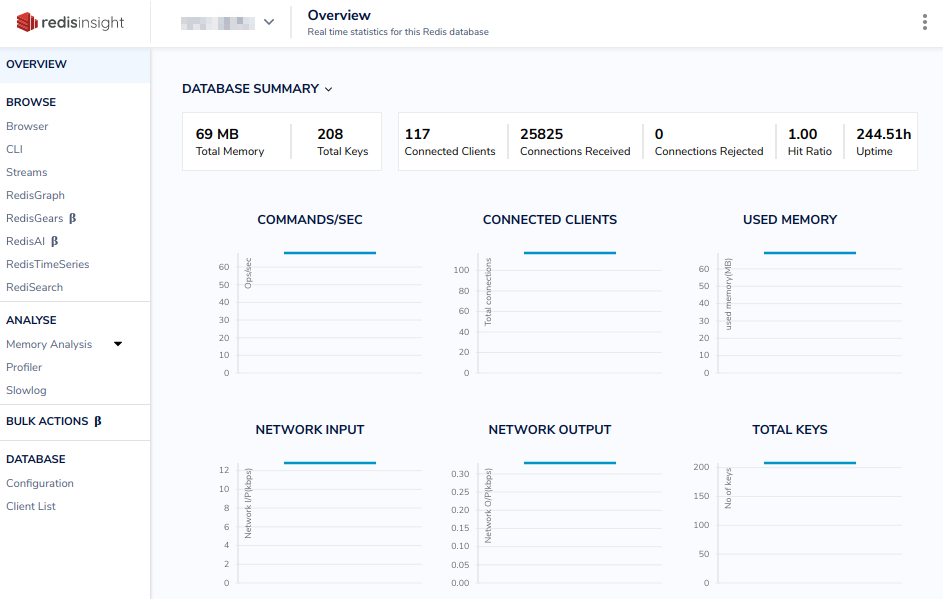Open the Configuration page

[x=40, y=483]
